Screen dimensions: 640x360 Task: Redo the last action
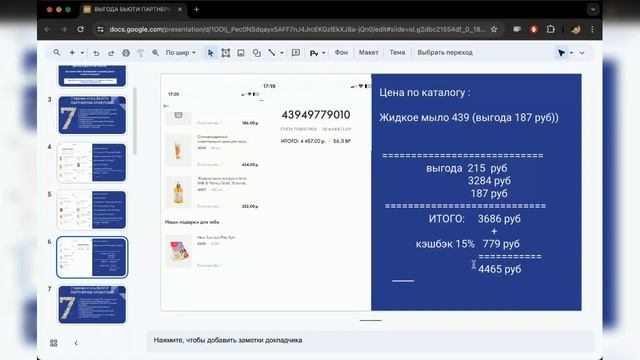[x=111, y=53]
